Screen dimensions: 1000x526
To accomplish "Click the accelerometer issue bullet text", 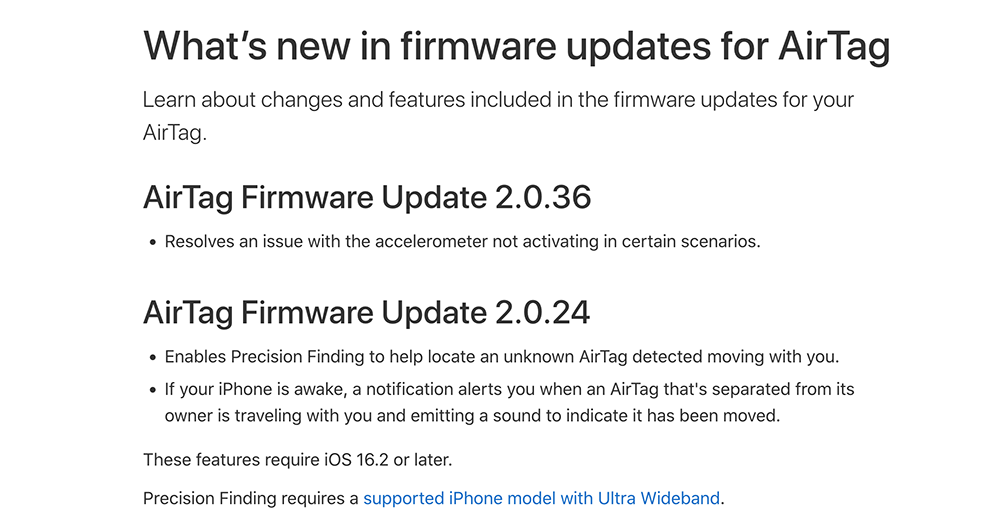I will coord(462,242).
